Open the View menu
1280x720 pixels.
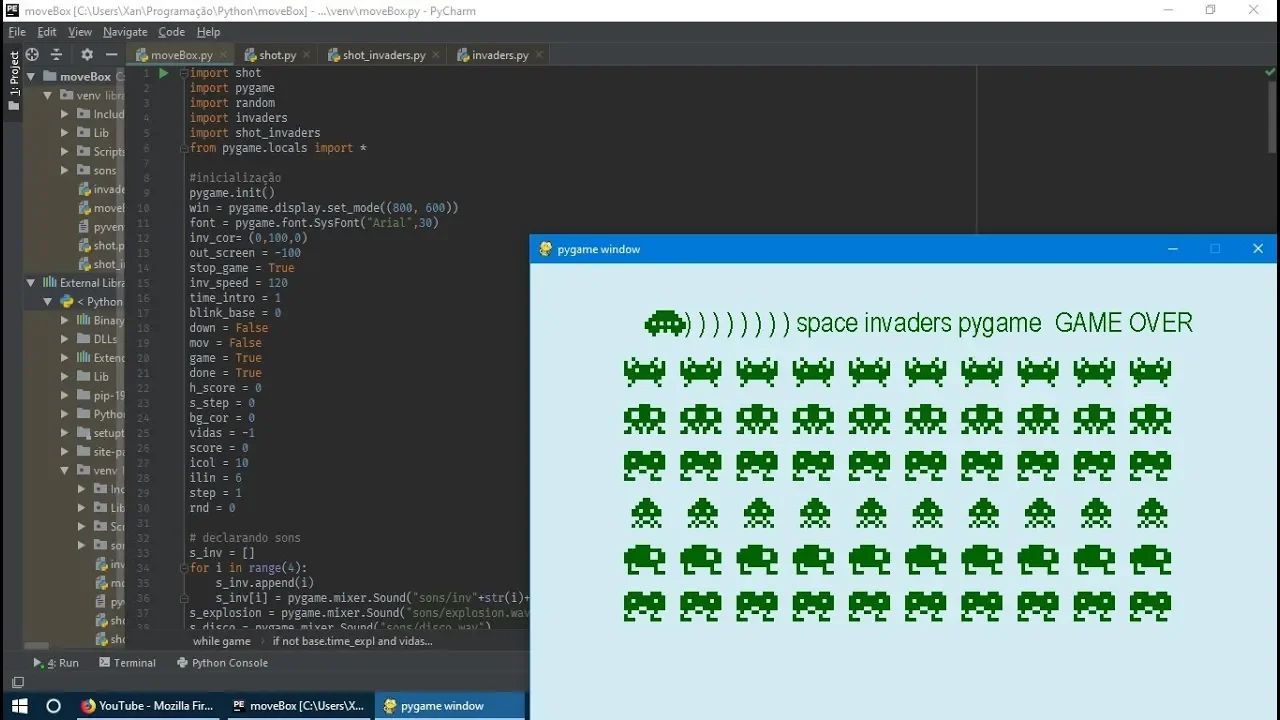click(x=80, y=32)
